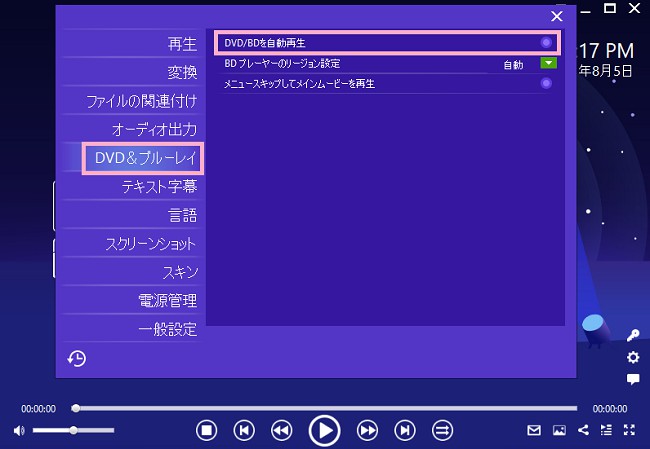
Task: Toggle the repeat/loop mode icon
Action: 442,430
